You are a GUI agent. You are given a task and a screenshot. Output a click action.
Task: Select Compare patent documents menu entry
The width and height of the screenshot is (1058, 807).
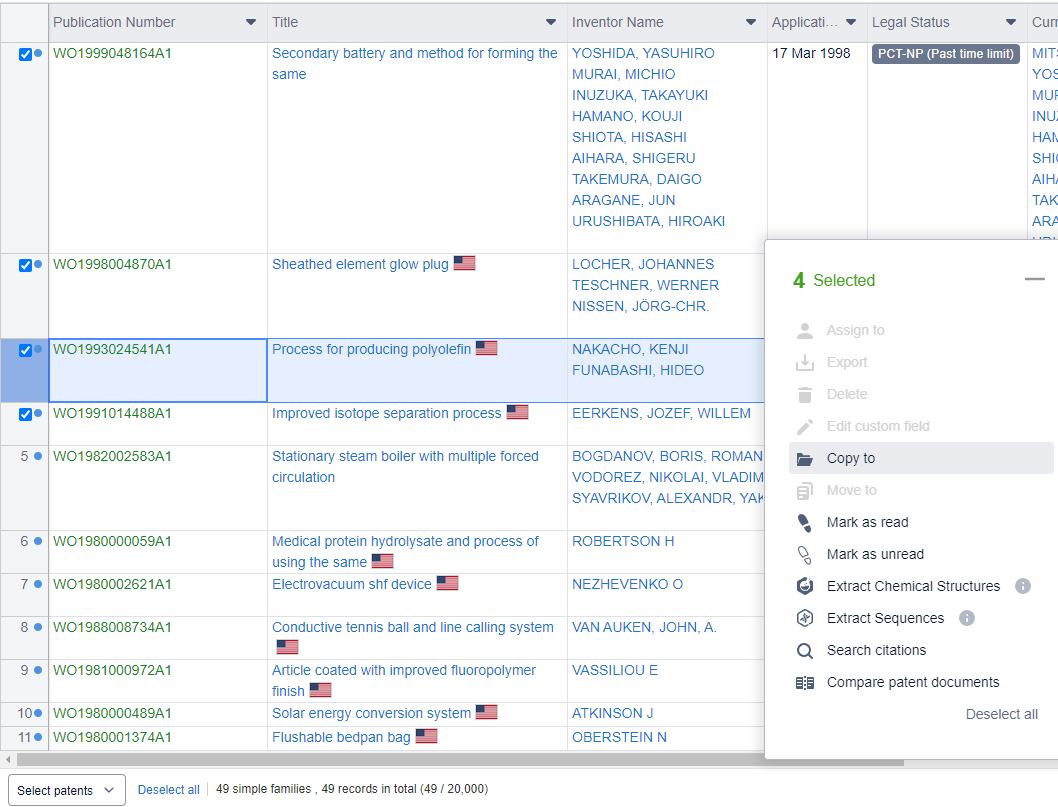point(912,683)
